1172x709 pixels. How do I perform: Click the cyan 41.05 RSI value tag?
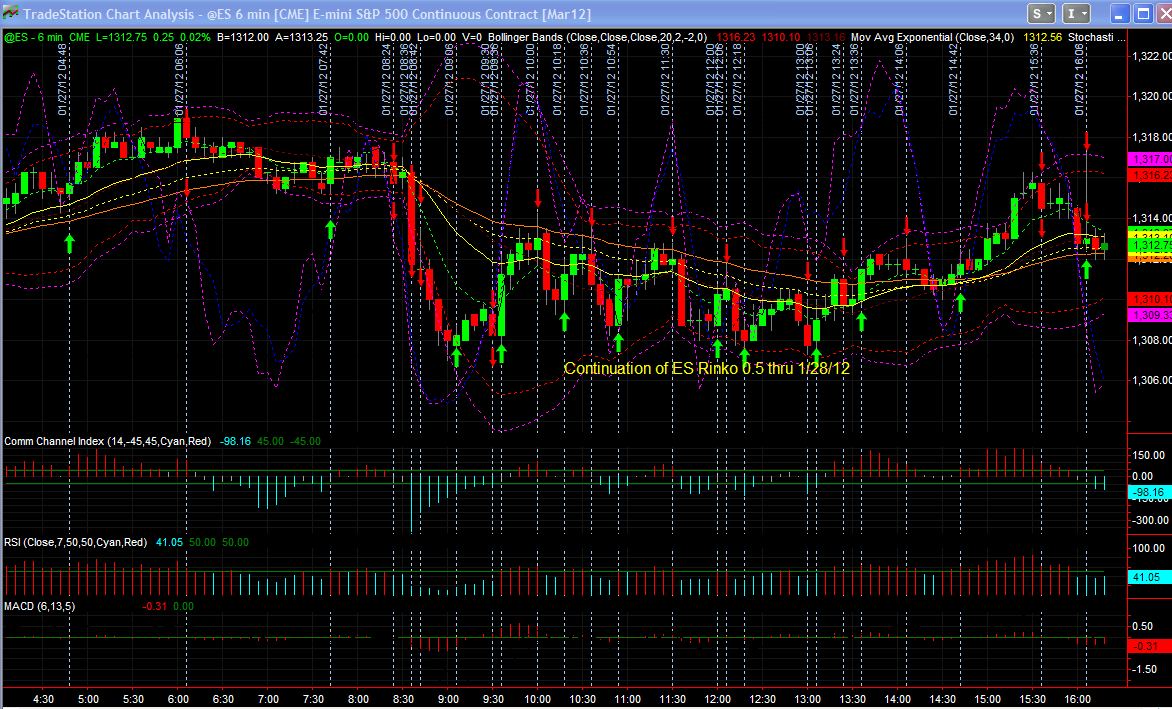click(1150, 578)
